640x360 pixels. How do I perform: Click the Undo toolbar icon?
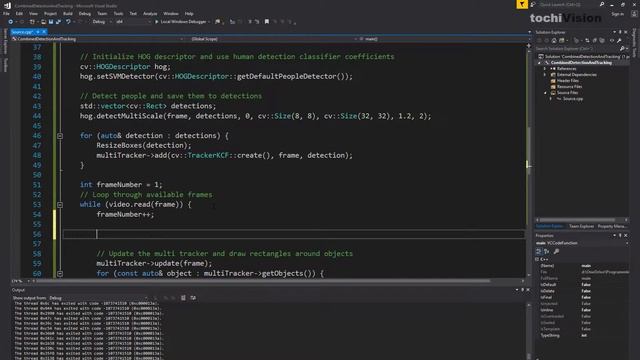[x=68, y=22]
